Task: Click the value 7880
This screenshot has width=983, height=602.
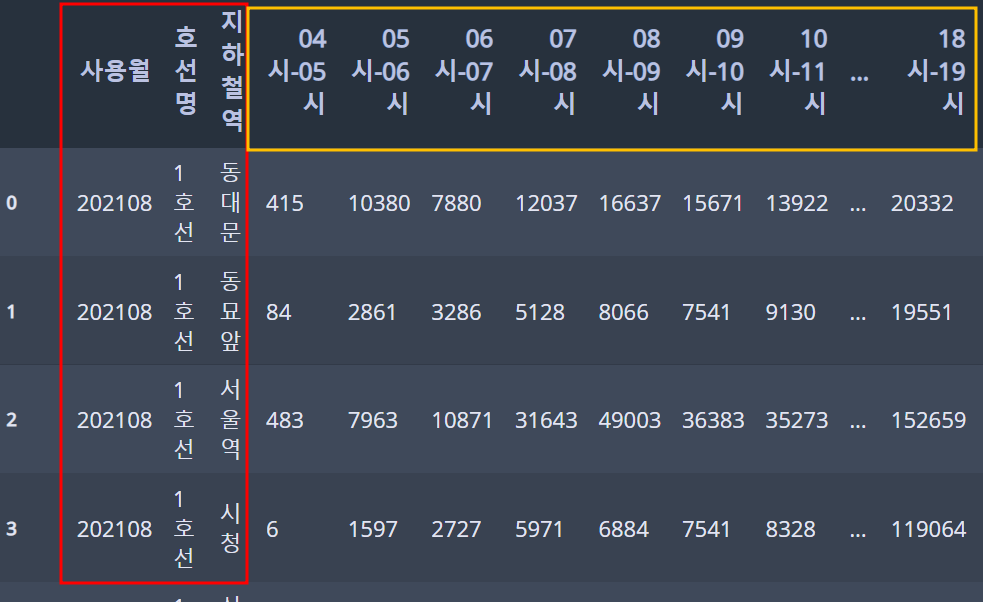Action: click(456, 203)
